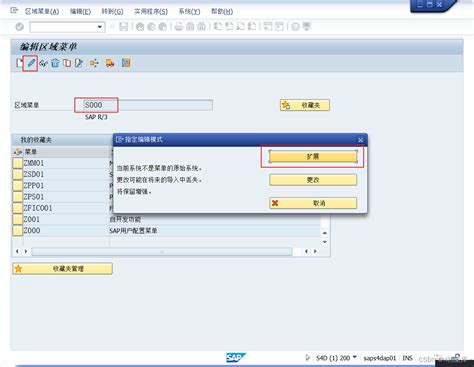Select the ZMM01 row selector box
474x367 pixels.
17,163
